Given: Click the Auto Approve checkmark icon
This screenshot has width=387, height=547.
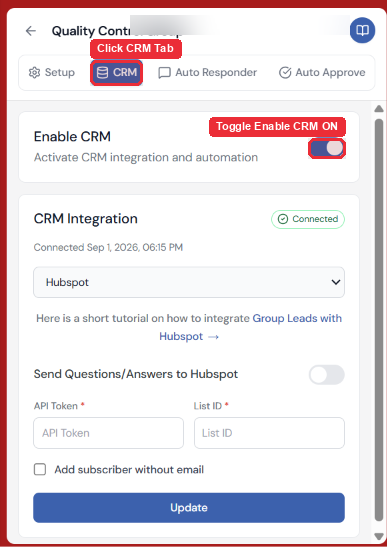Looking at the screenshot, I should [x=285, y=73].
